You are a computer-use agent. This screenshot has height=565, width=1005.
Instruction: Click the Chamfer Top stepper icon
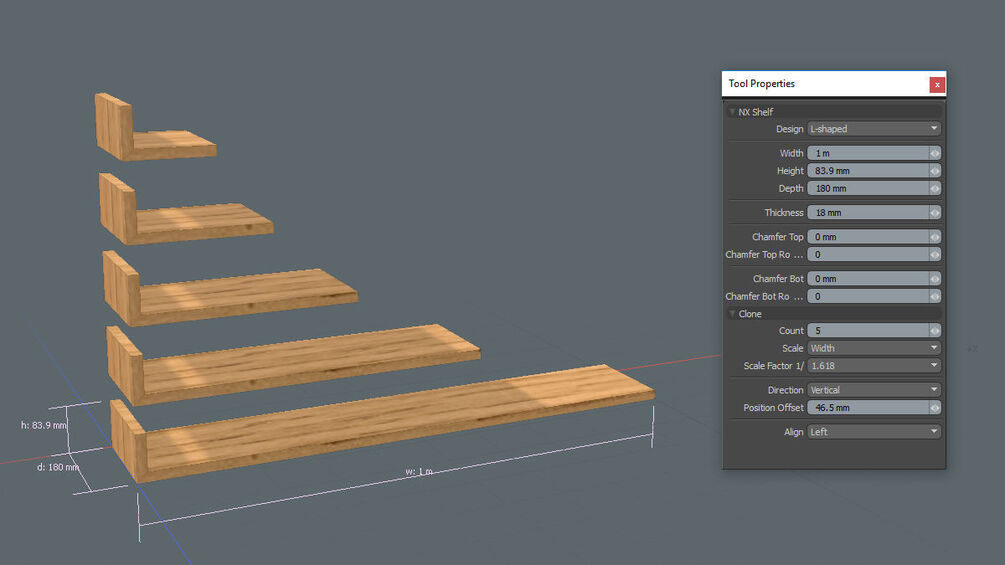click(x=935, y=237)
